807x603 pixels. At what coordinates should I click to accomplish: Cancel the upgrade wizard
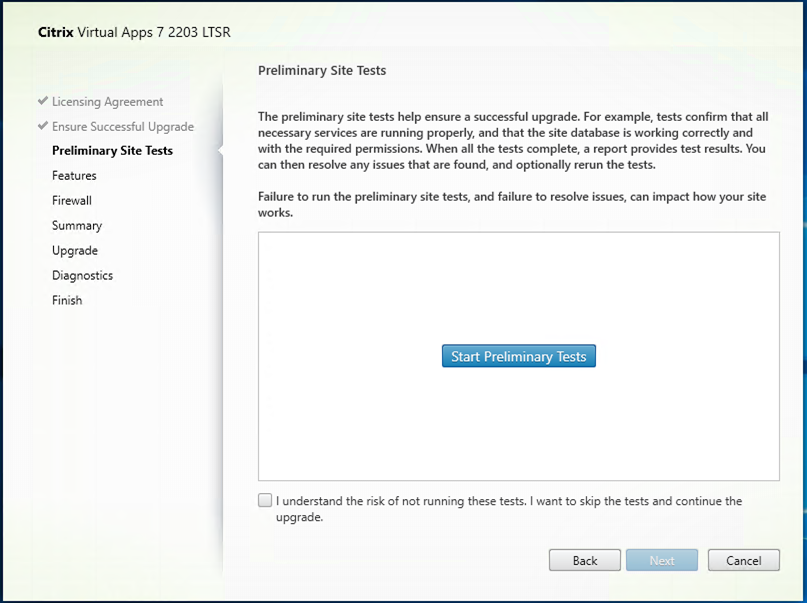coord(743,561)
